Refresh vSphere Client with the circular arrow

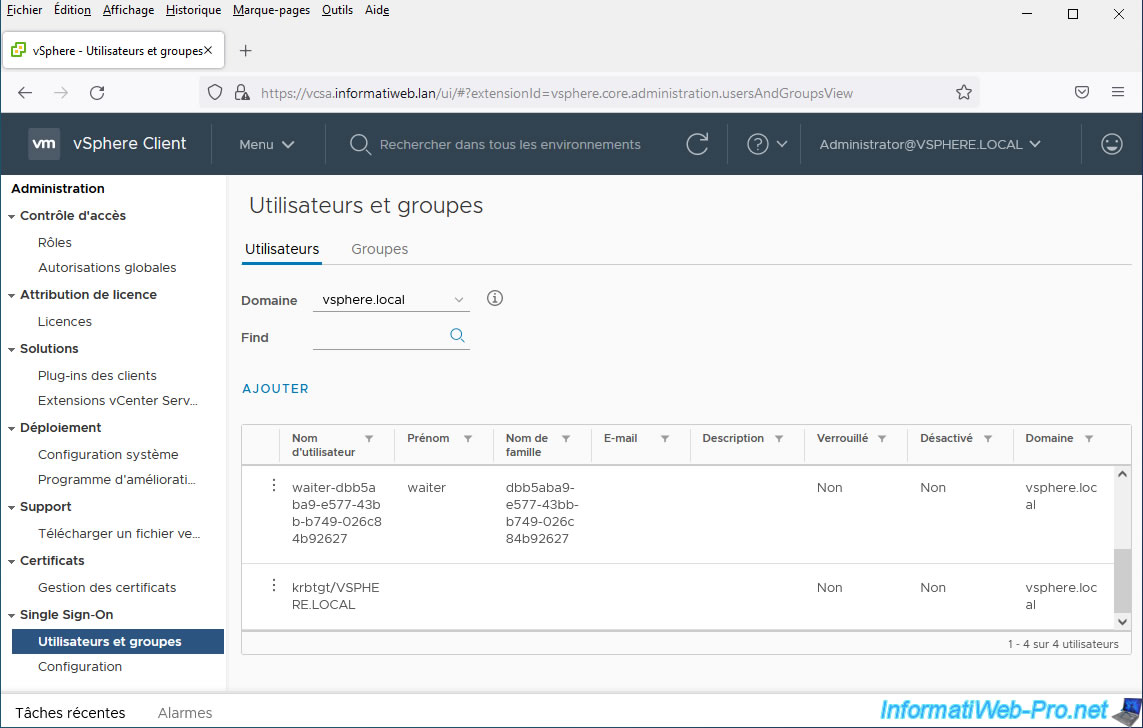coord(697,144)
